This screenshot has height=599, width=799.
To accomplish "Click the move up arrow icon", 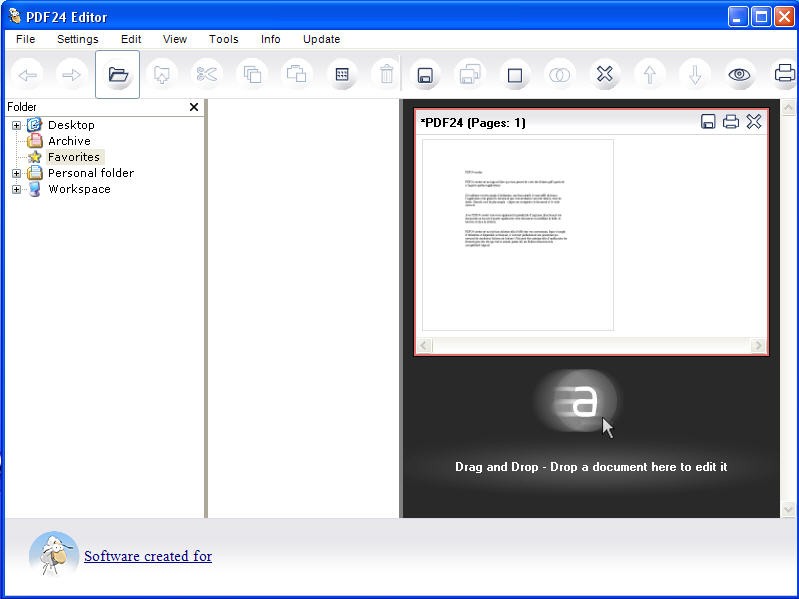I will pos(650,75).
